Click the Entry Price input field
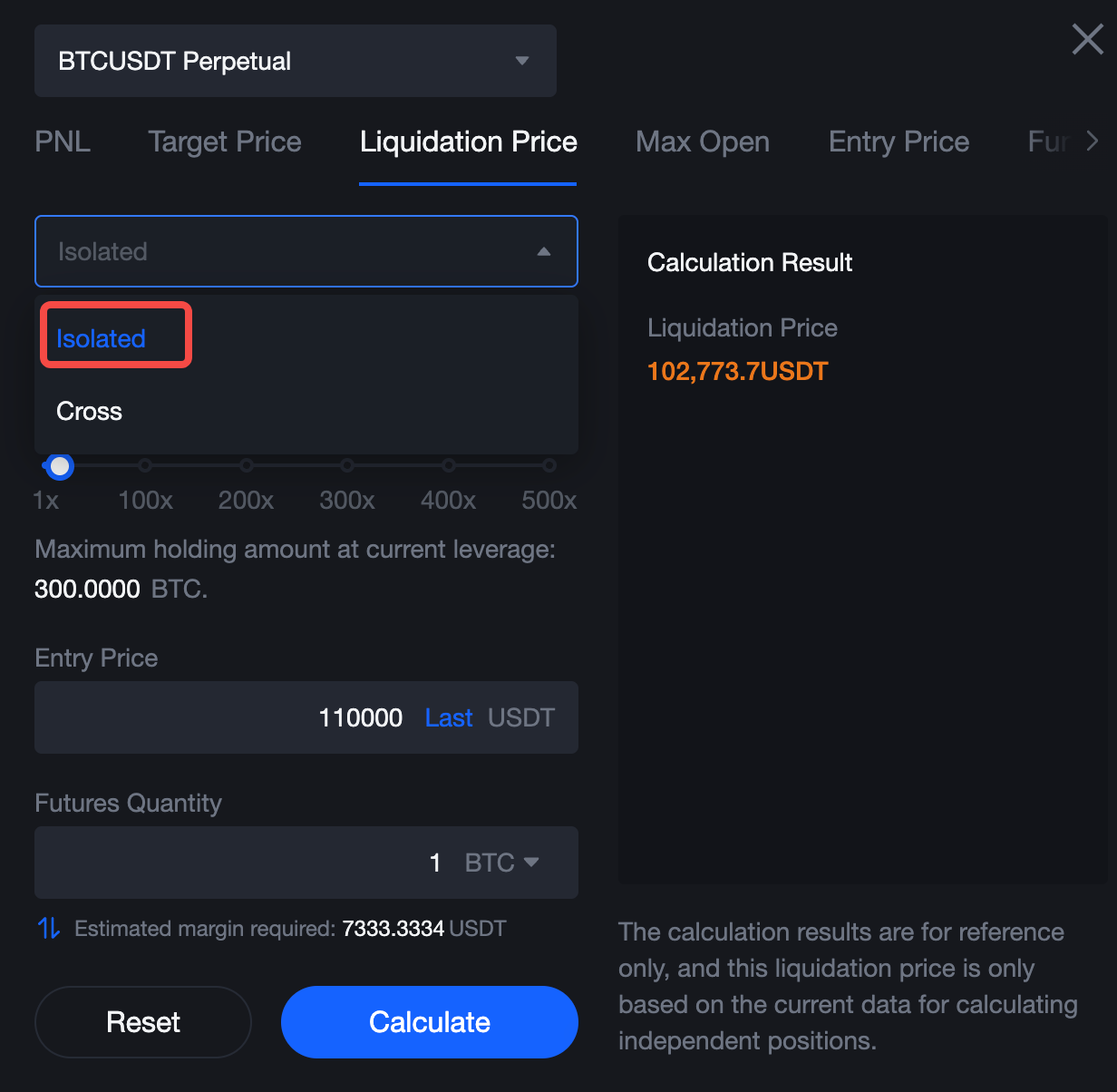The image size is (1117, 1092). [x=227, y=717]
